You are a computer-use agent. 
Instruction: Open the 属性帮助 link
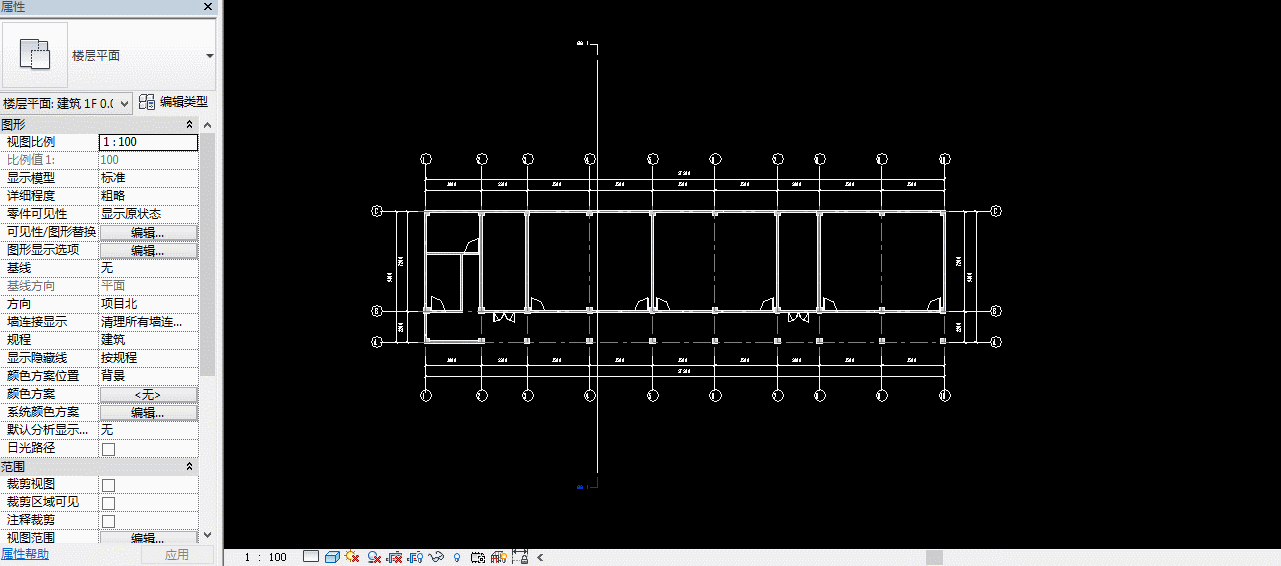(x=24, y=555)
